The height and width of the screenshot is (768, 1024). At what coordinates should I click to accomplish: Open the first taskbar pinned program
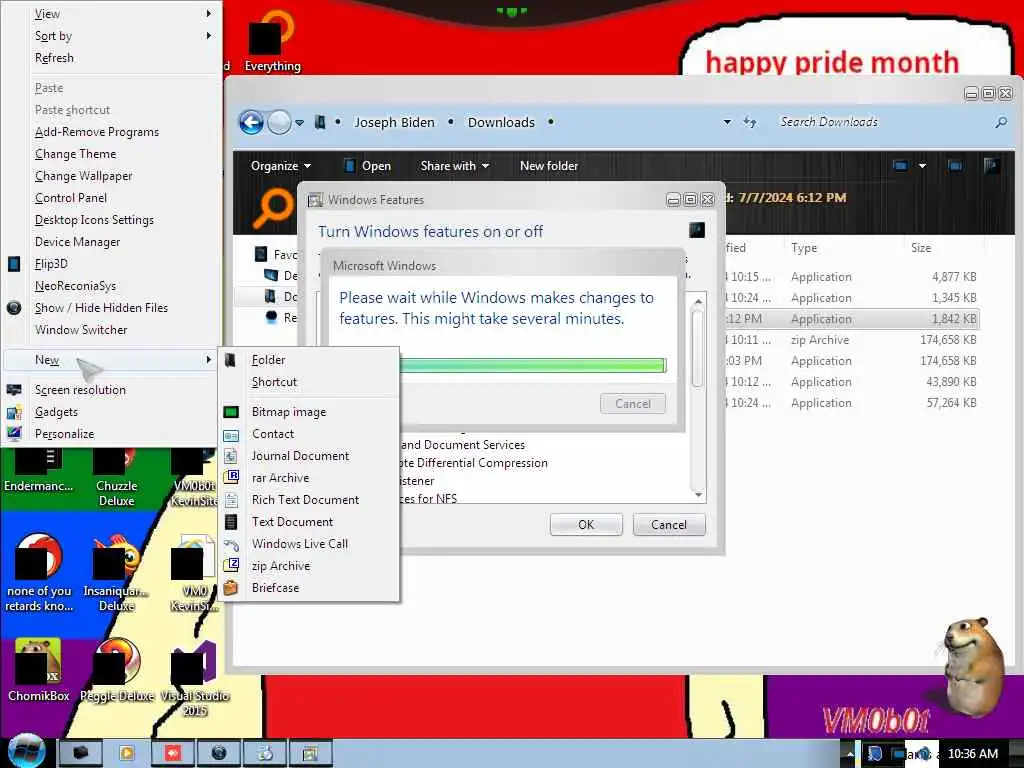point(80,753)
